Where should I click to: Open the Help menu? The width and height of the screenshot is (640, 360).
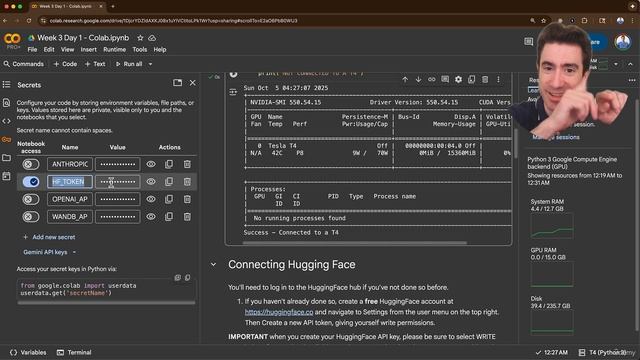tap(160, 49)
